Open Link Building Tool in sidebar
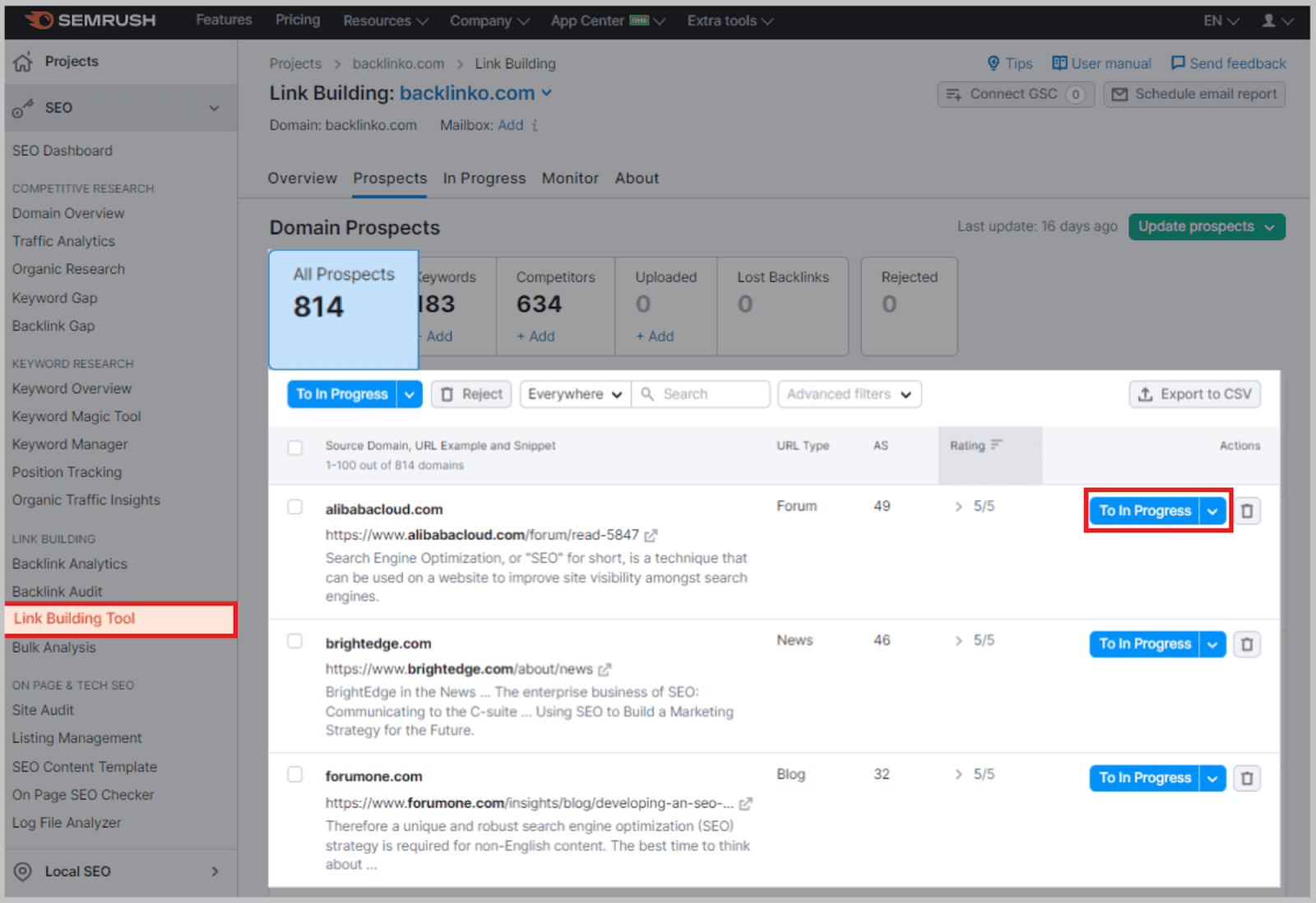The width and height of the screenshot is (1316, 903). click(120, 619)
